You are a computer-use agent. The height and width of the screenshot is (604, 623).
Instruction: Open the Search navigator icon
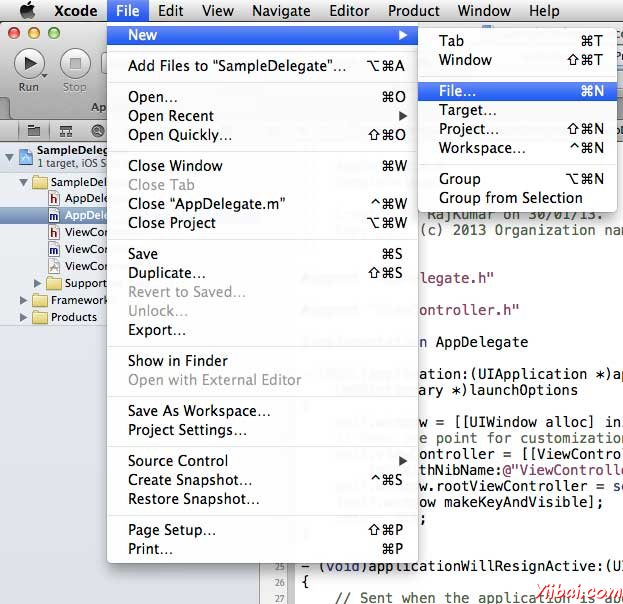click(97, 131)
